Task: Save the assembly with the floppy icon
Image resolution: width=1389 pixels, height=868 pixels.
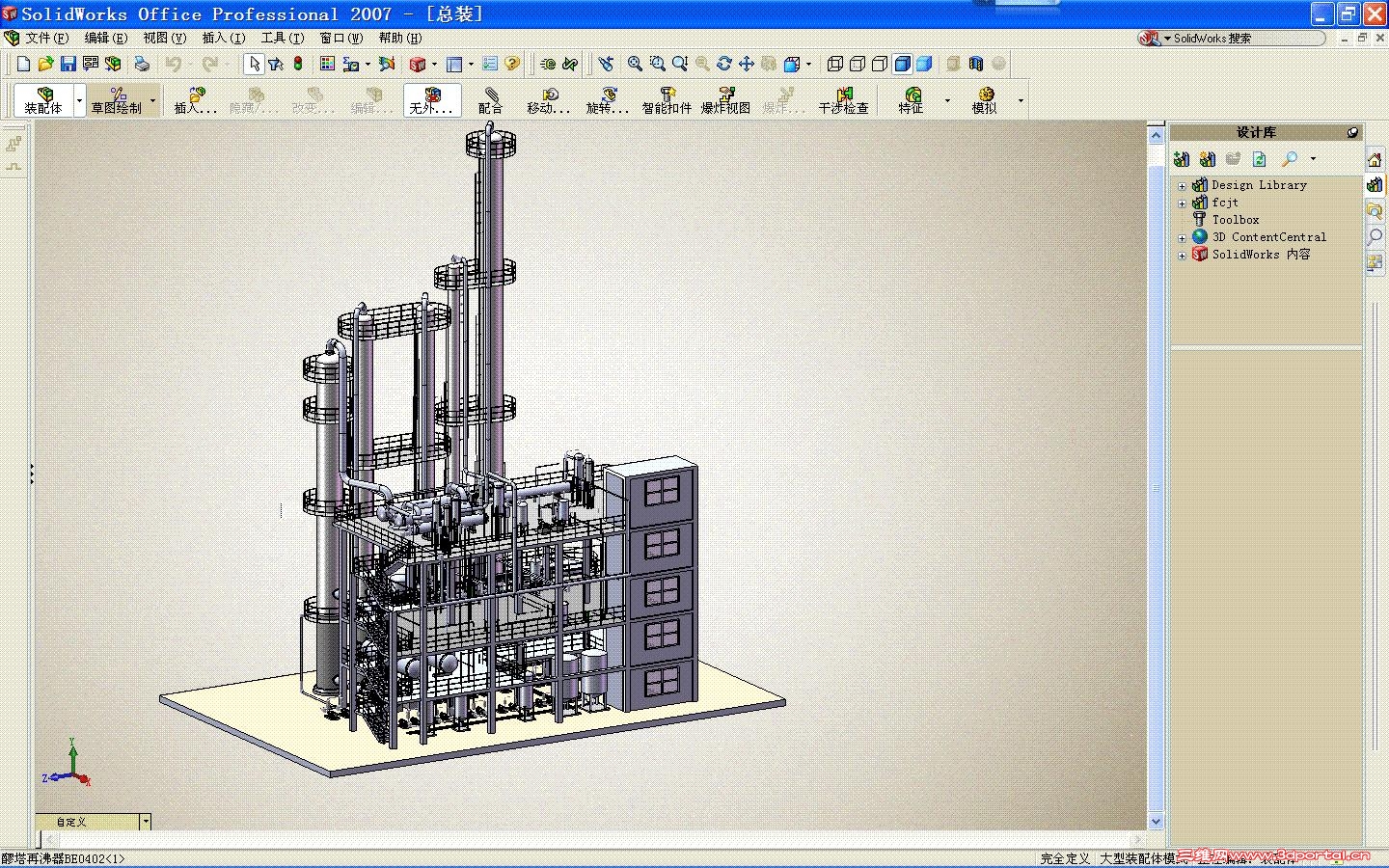Action: [68, 64]
